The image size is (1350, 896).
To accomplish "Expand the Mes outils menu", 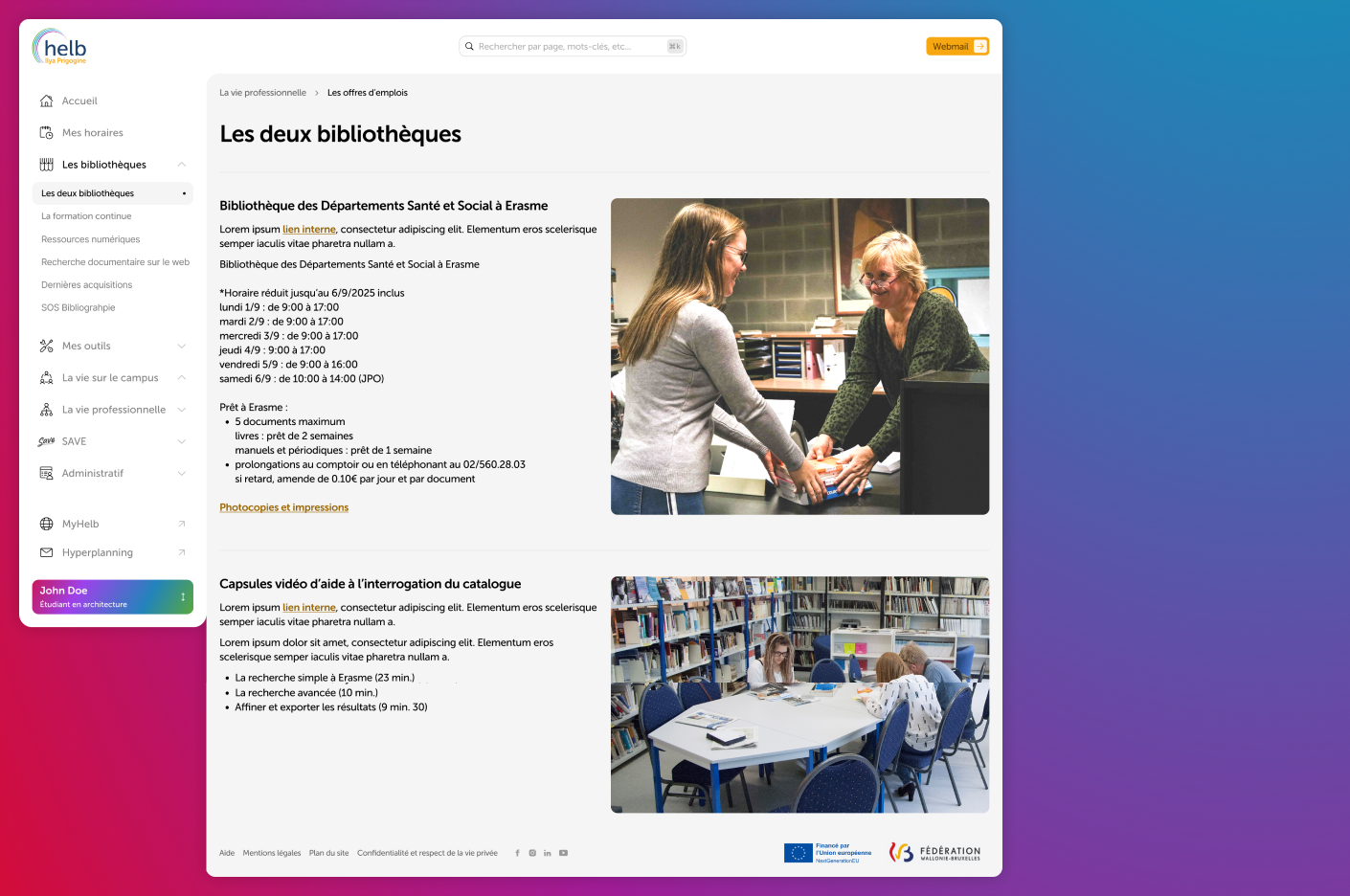I will coord(182,347).
